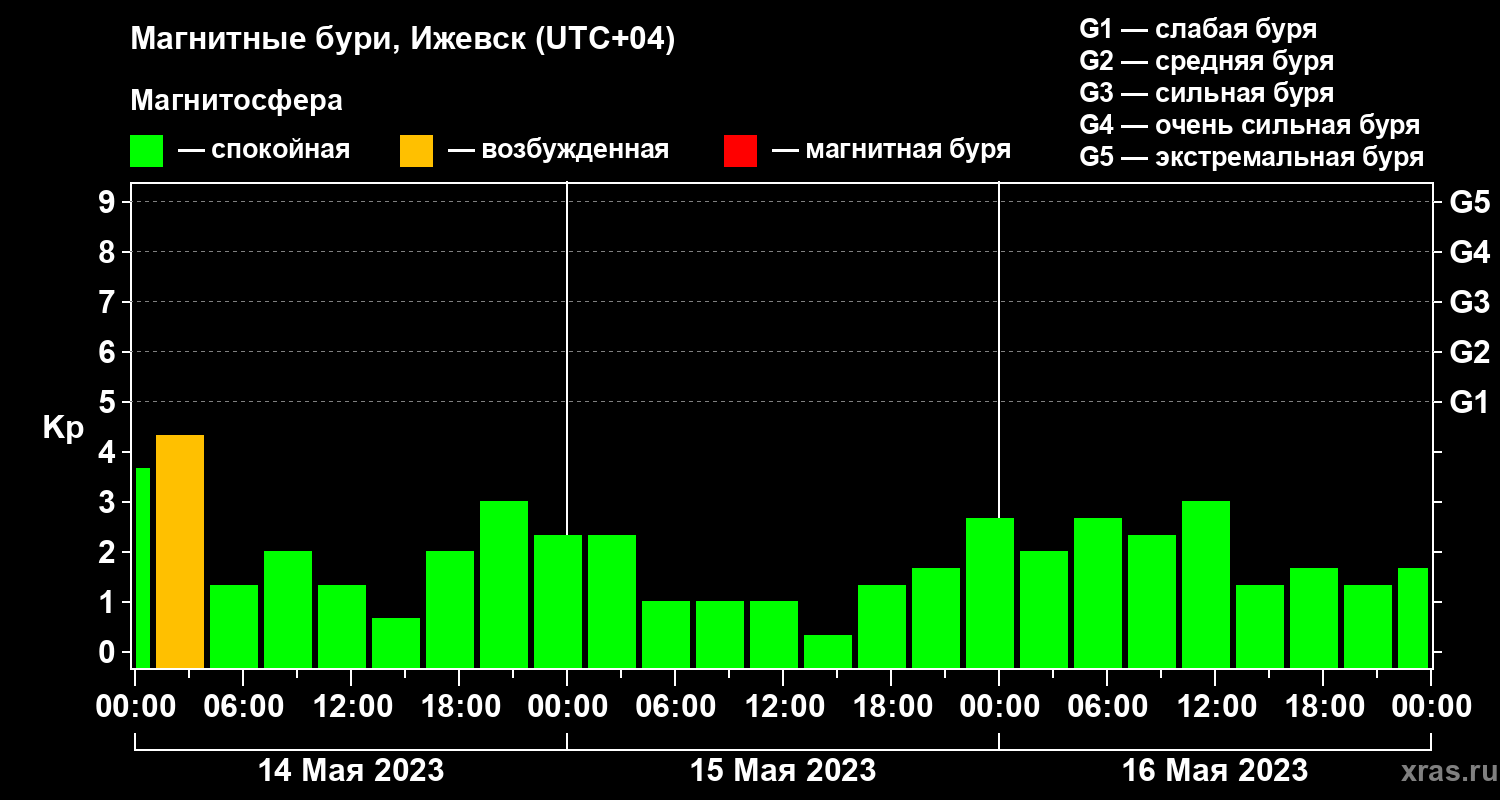Select the orange Kp 4 bar on 14 May
This screenshot has height=800, width=1500.
click(x=180, y=551)
